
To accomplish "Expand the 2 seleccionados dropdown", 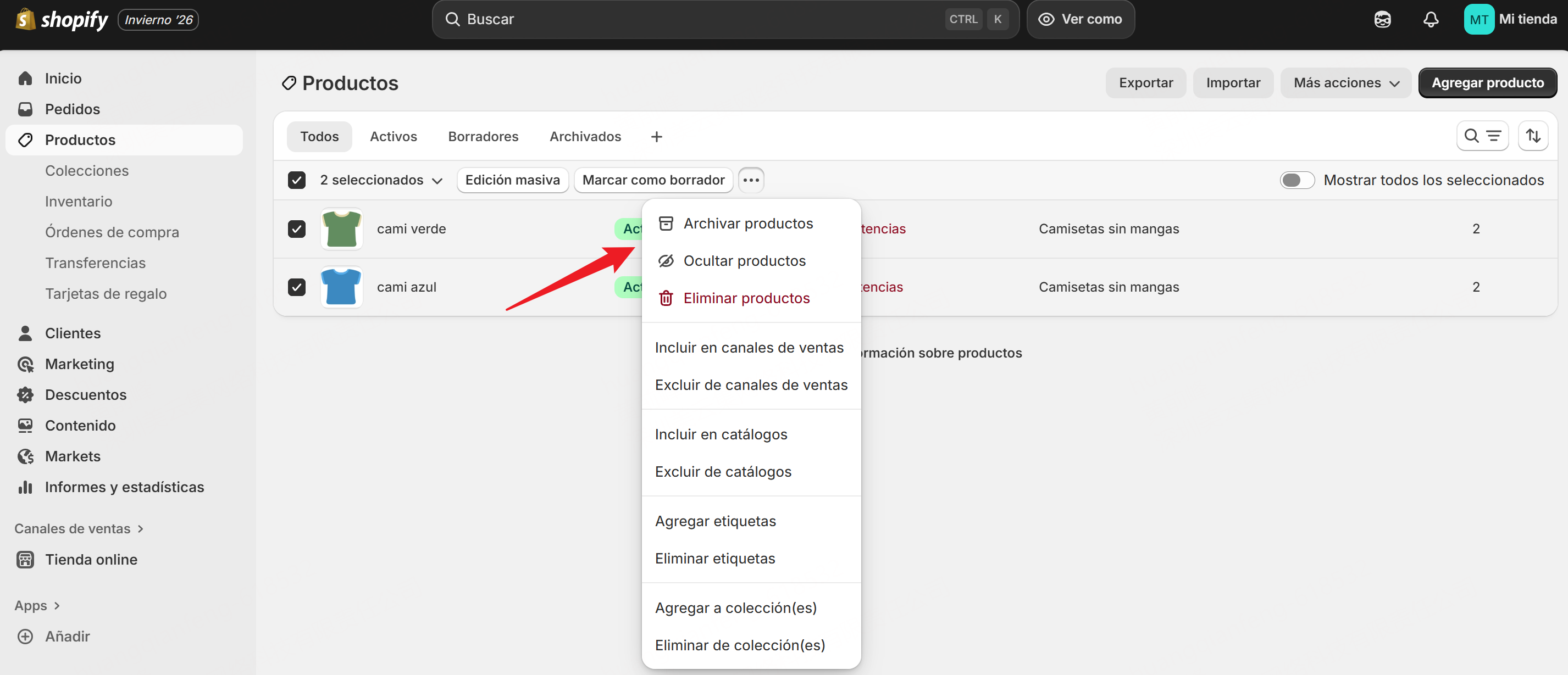I will (437, 180).
